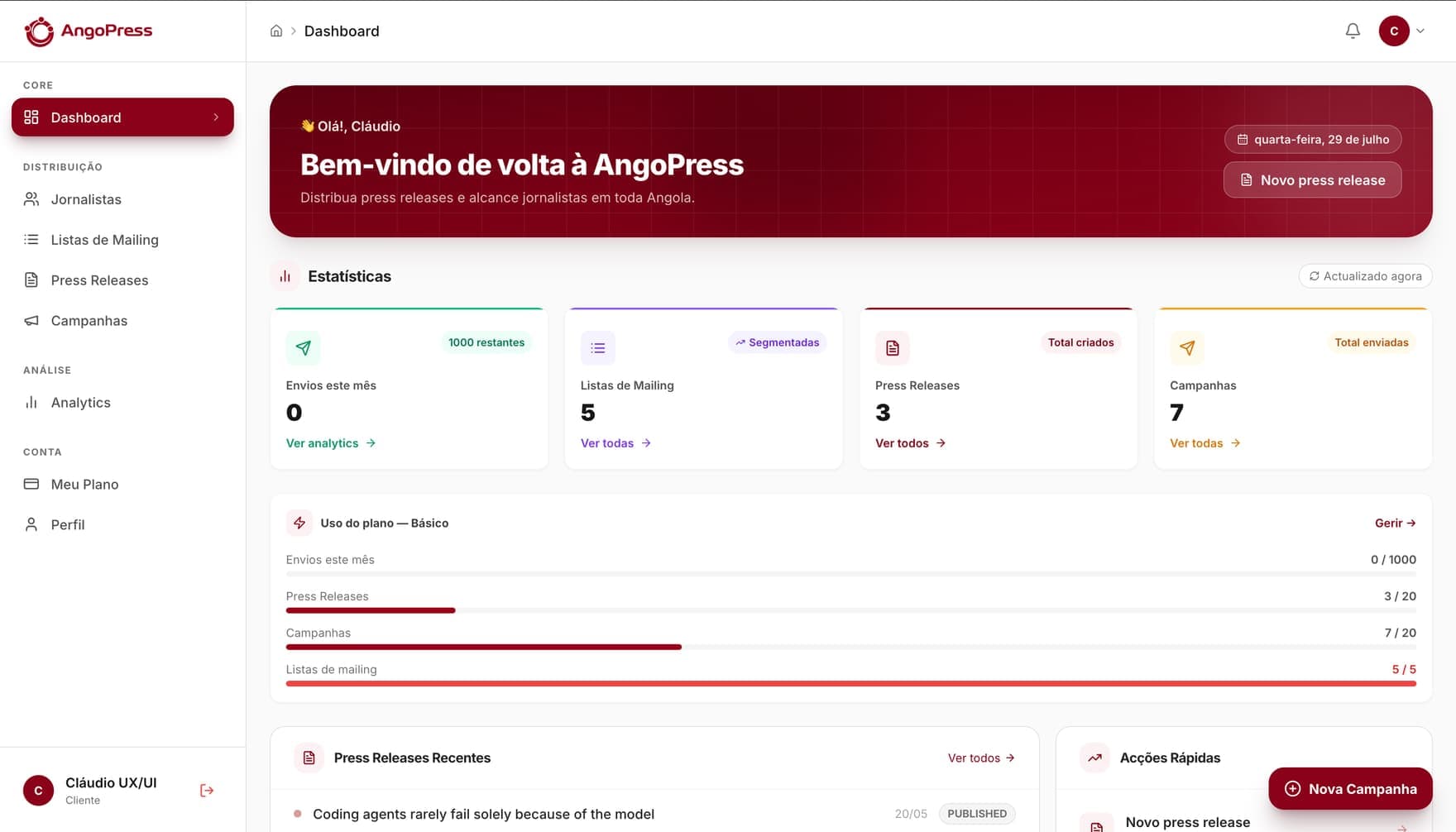Follow Ver todas link in Campanhas card
1456x832 pixels.
tap(1205, 443)
